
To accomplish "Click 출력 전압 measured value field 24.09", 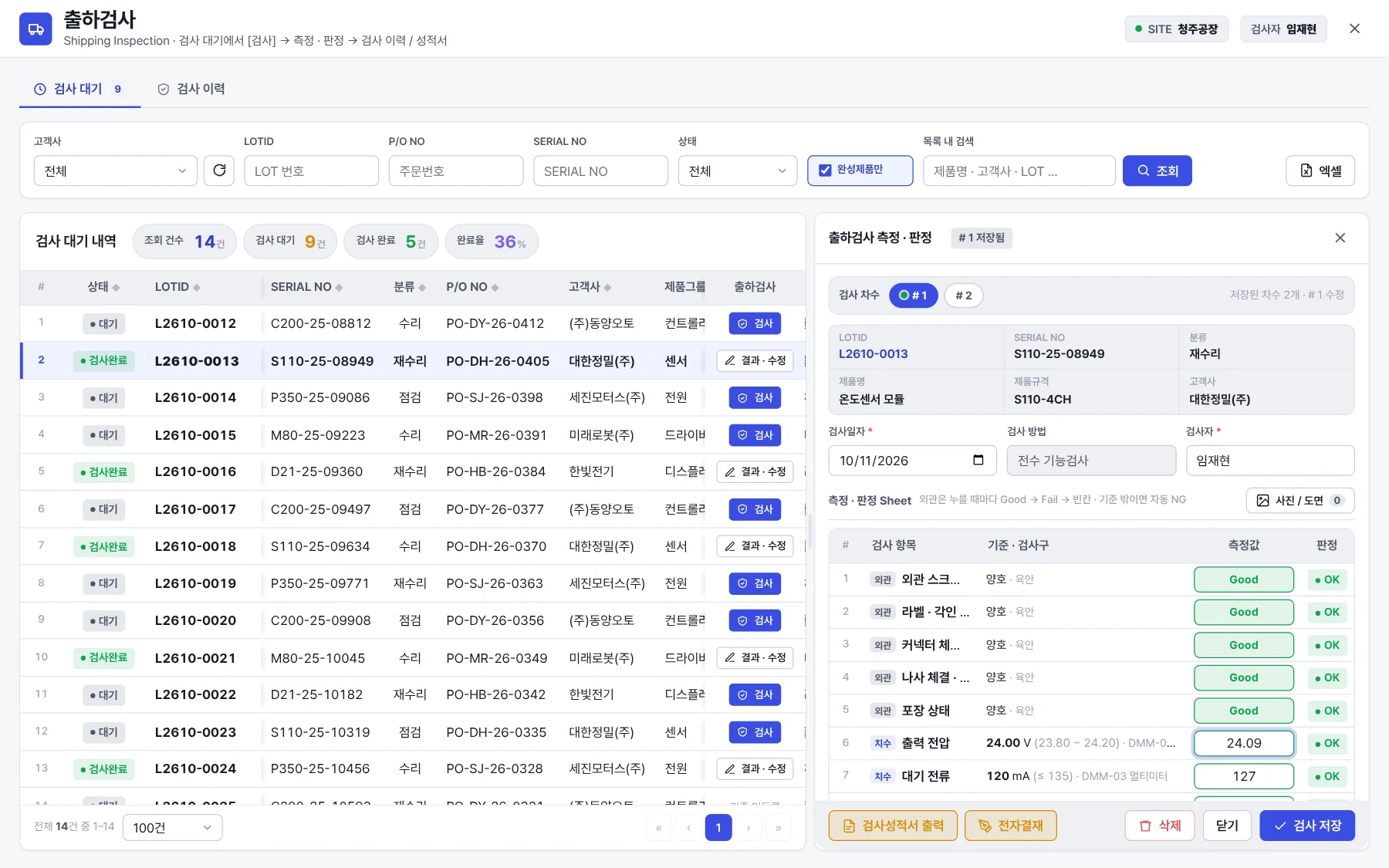I will (x=1243, y=743).
